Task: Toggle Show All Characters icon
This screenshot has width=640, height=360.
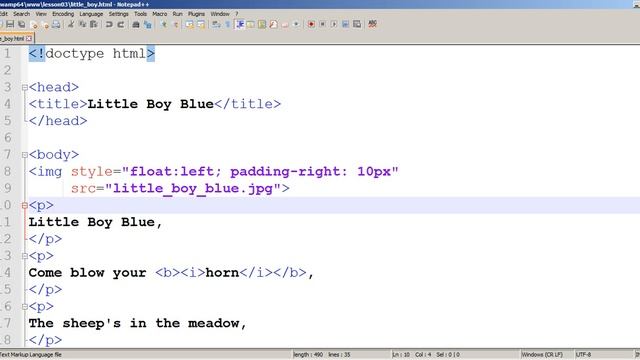Action: coord(228,24)
